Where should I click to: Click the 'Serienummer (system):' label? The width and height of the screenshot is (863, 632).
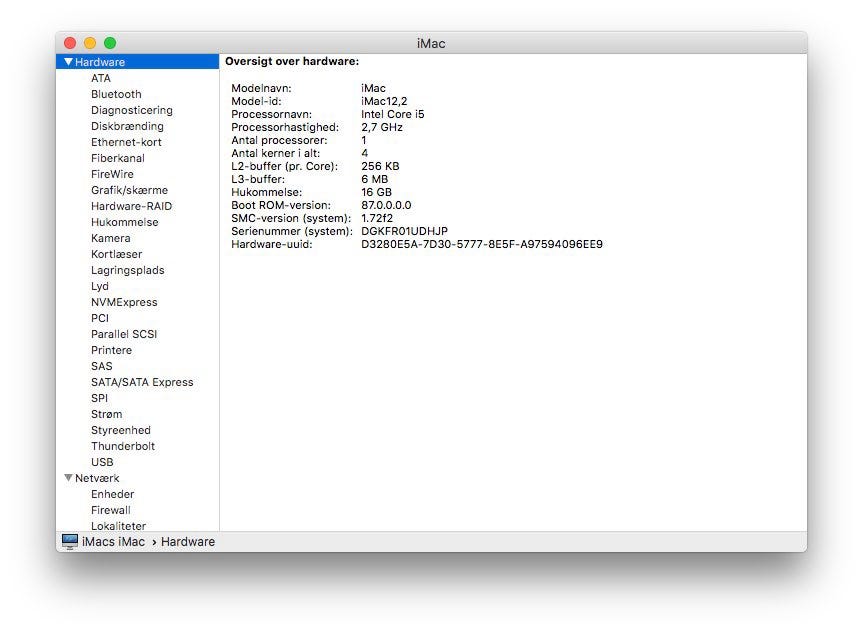(292, 231)
